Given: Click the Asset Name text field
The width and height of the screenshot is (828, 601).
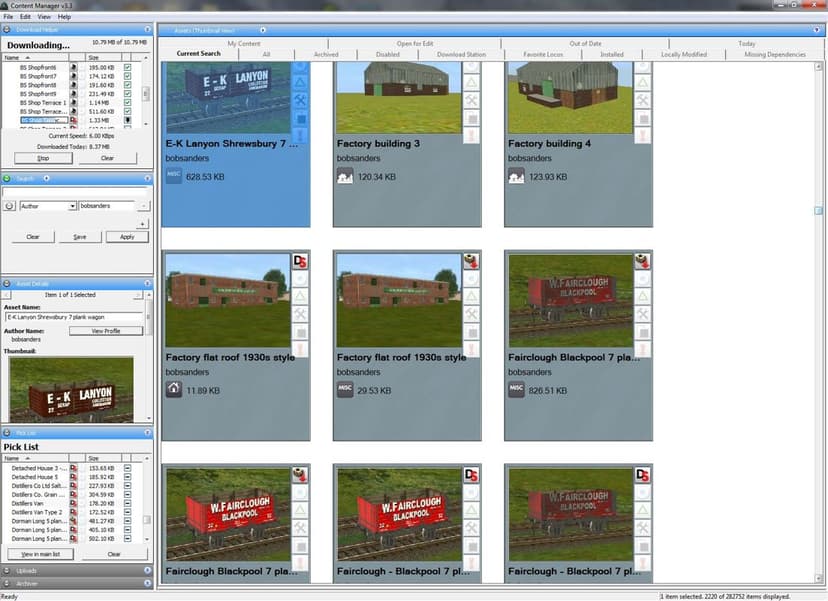Looking at the screenshot, I should (74, 317).
